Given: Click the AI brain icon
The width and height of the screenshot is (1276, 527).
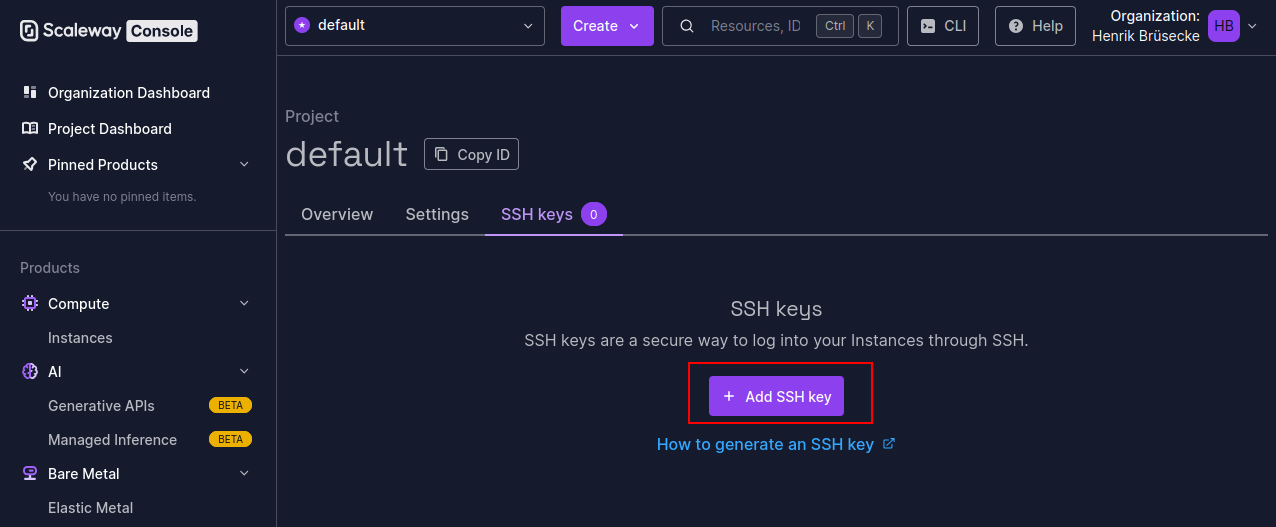Looking at the screenshot, I should point(30,371).
